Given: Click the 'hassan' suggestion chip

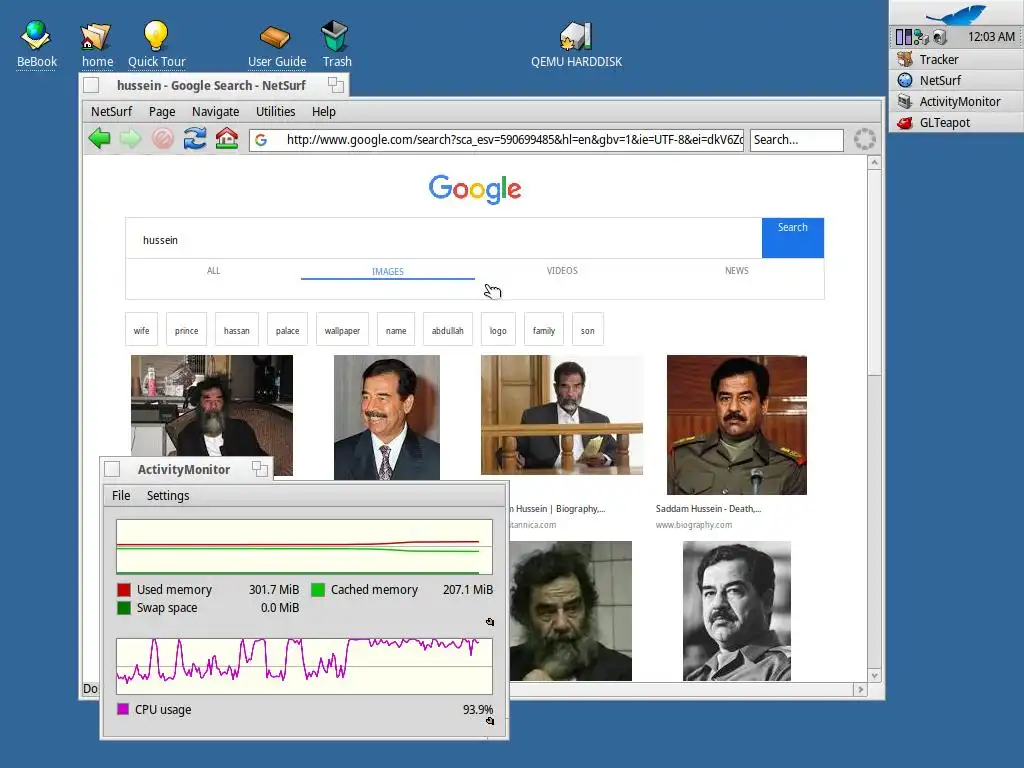Looking at the screenshot, I should (x=237, y=328).
